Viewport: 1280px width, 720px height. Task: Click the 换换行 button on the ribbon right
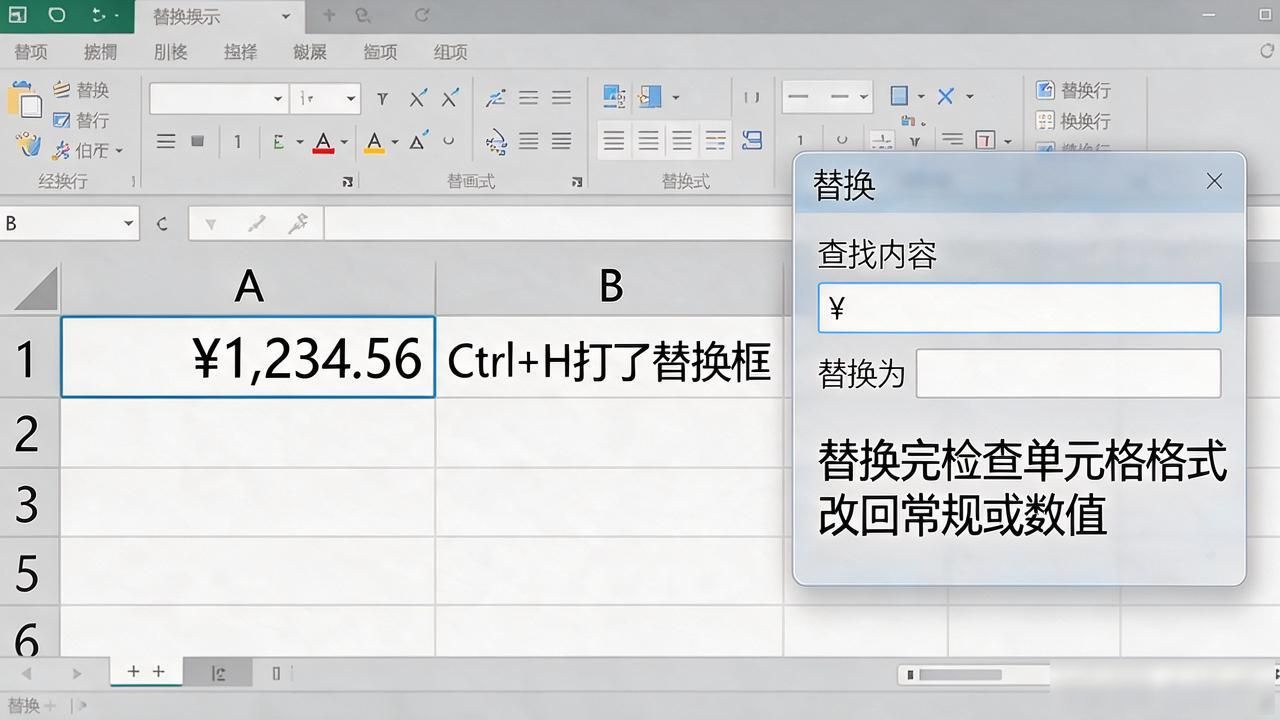pyautogui.click(x=1074, y=121)
